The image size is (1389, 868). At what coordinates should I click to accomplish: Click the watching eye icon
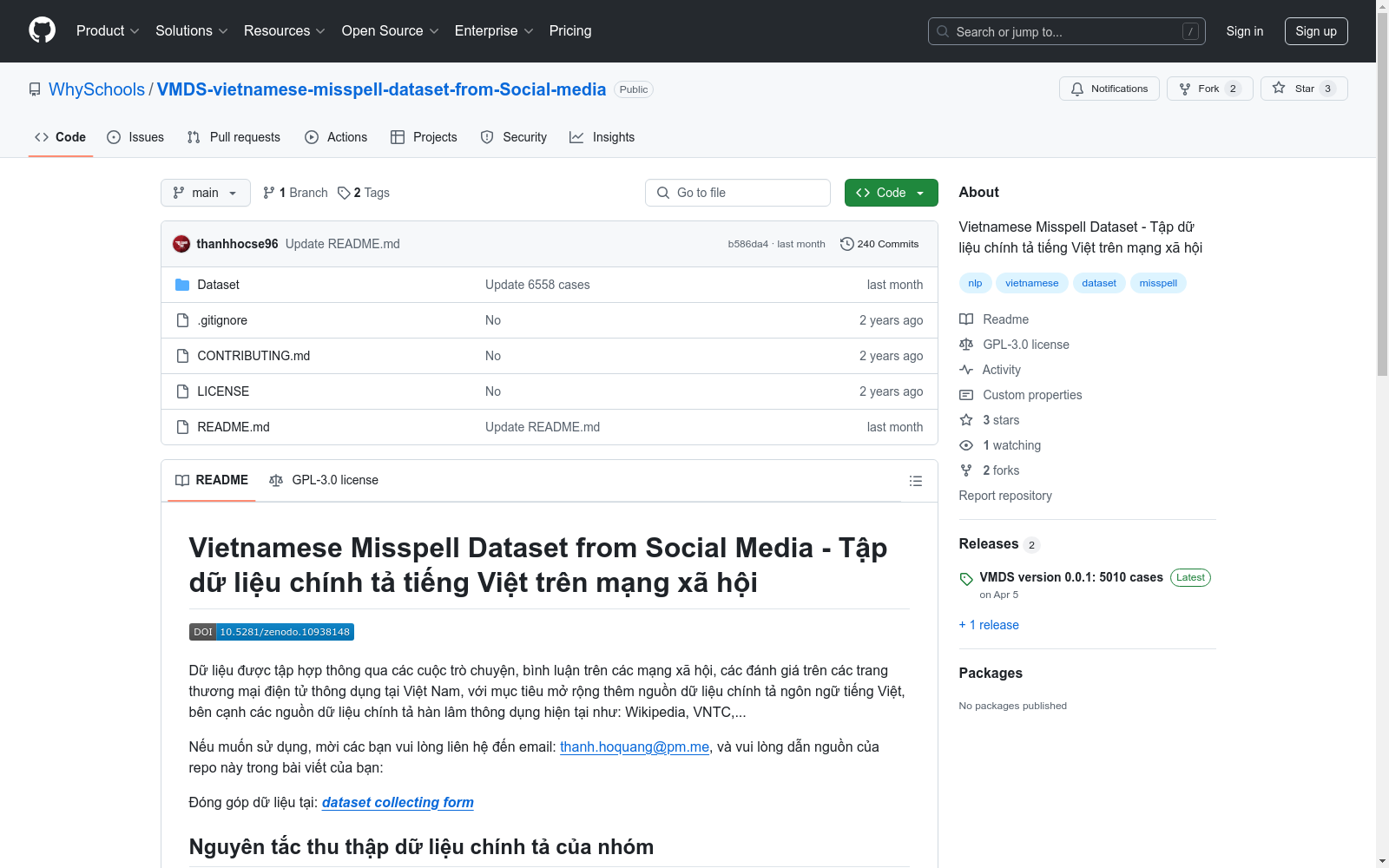tap(966, 445)
